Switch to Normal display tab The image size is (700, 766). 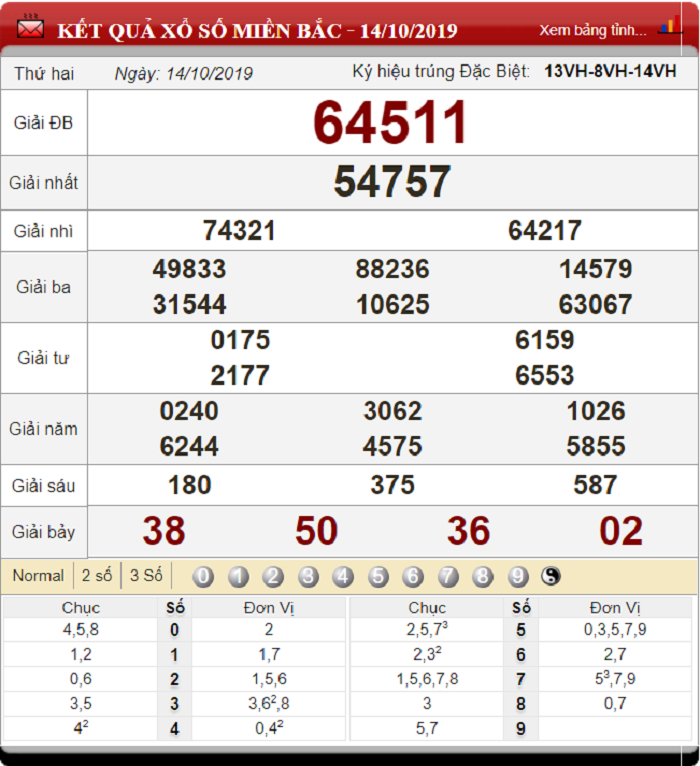[x=38, y=575]
